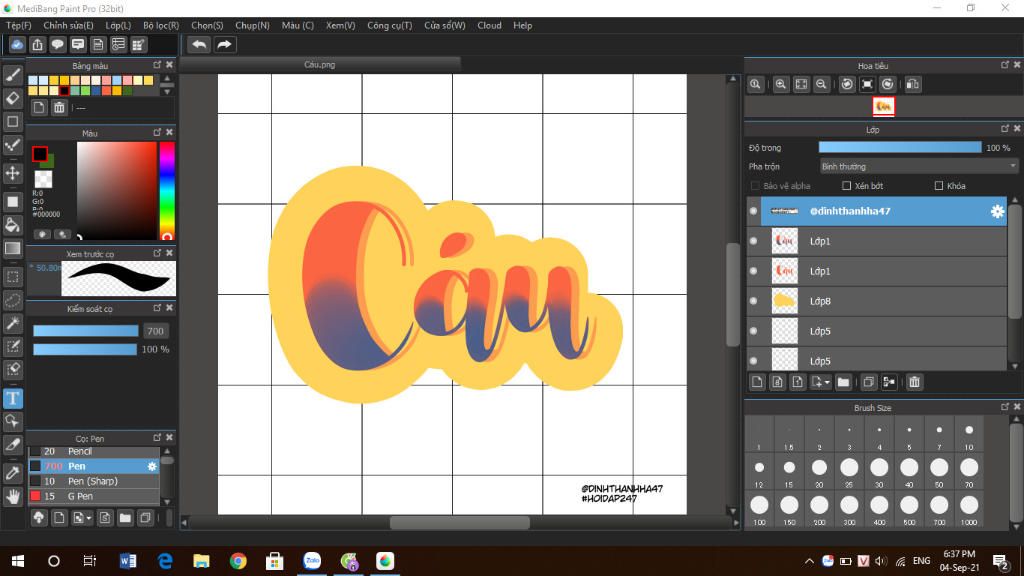Viewport: 1024px width, 576px height.
Task: Choose the G Pen brush
Action: [94, 496]
